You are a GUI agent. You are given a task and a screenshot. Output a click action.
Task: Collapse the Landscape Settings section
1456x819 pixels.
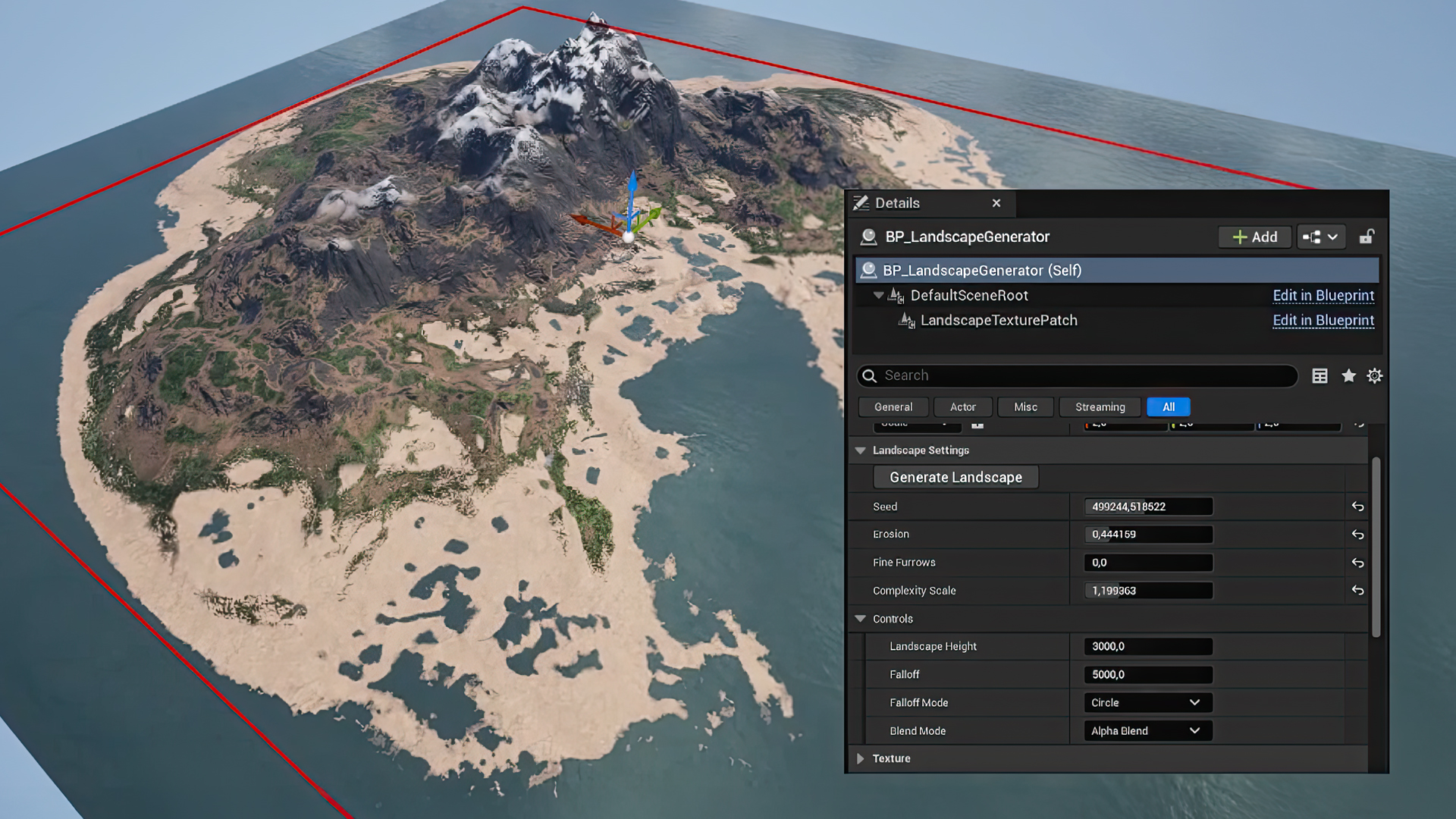(861, 450)
